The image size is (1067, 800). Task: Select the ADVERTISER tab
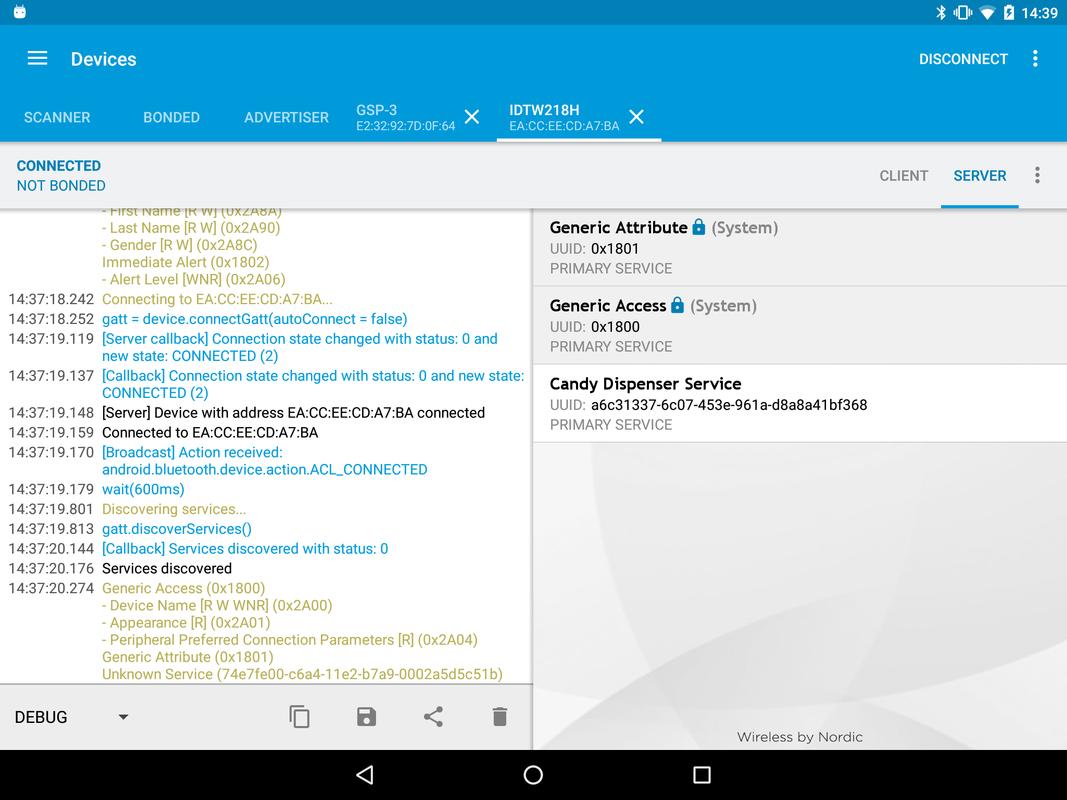tap(286, 117)
